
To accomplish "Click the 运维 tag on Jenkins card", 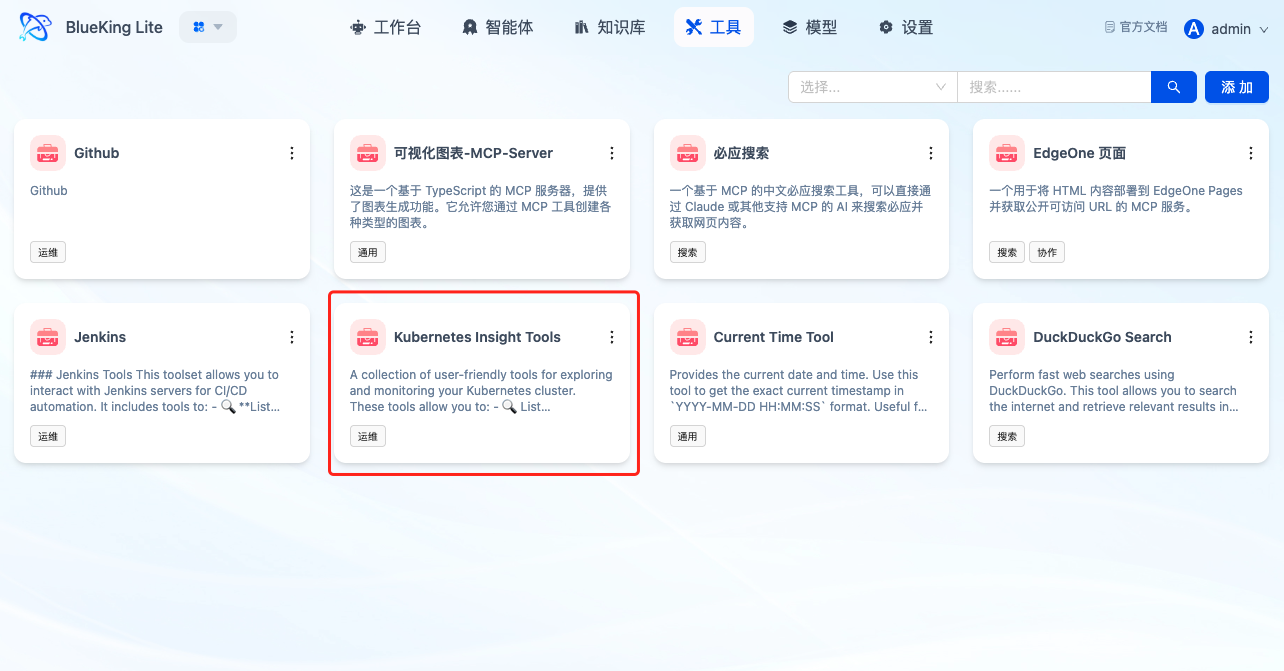I will (x=48, y=437).
